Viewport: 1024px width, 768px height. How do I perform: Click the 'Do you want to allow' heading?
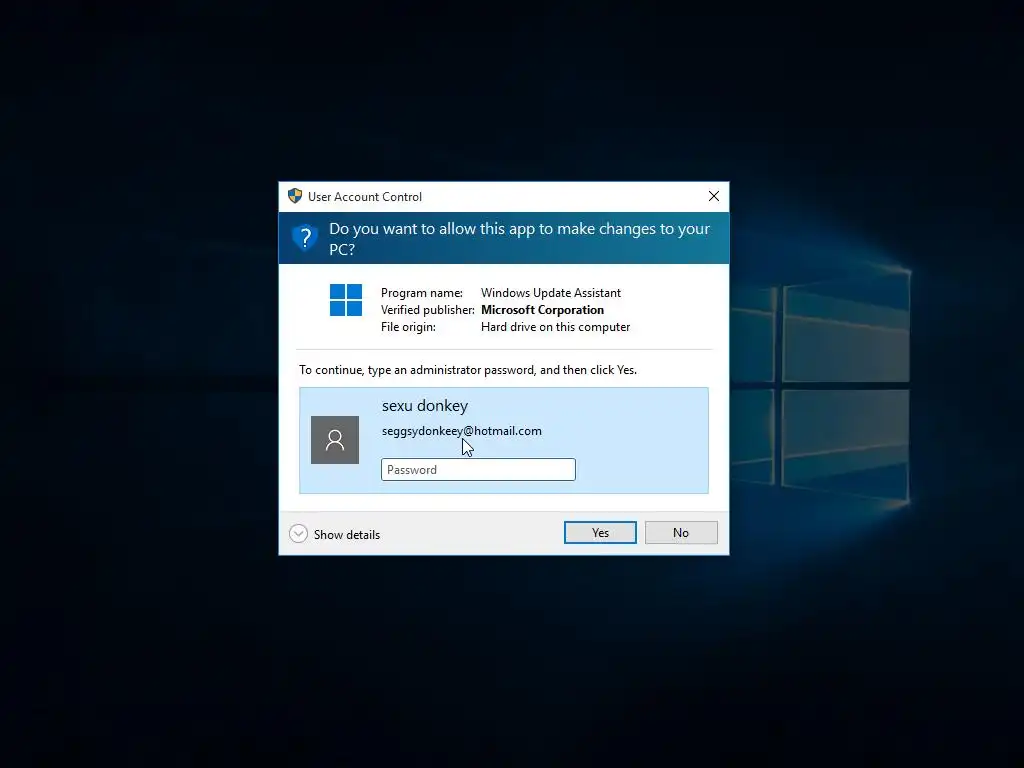coord(519,238)
